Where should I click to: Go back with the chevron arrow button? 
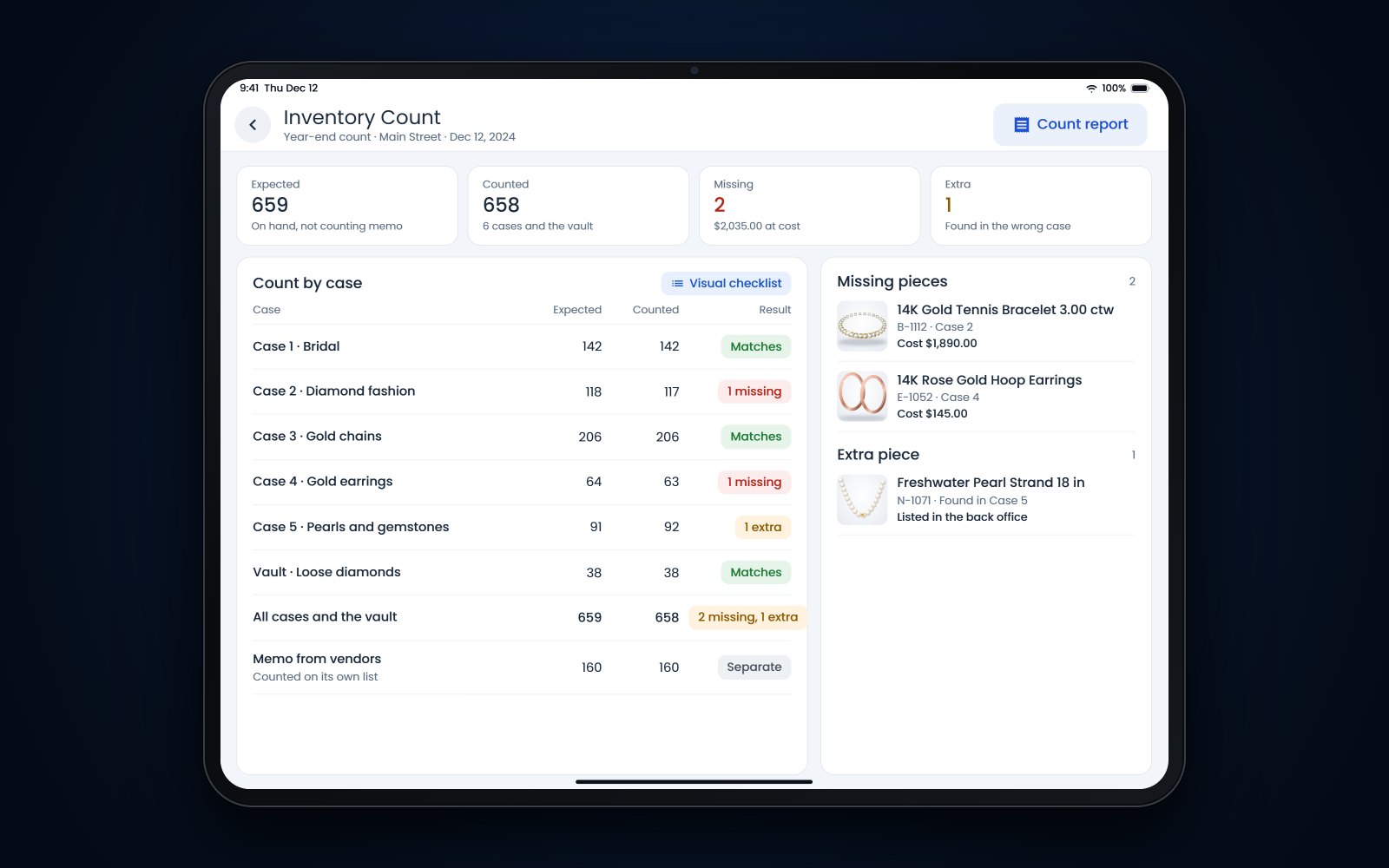[253, 125]
